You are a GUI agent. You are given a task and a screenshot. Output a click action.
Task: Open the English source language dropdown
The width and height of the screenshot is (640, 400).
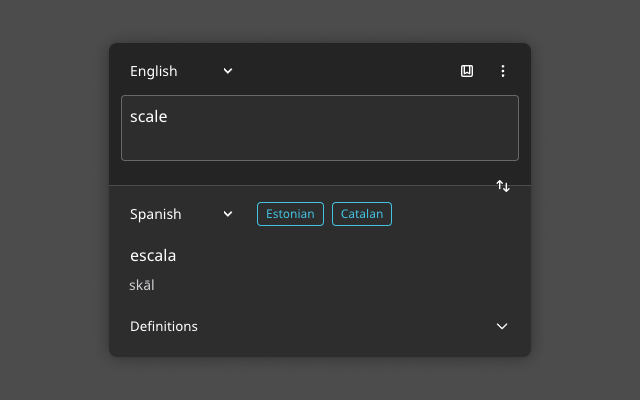click(x=180, y=71)
